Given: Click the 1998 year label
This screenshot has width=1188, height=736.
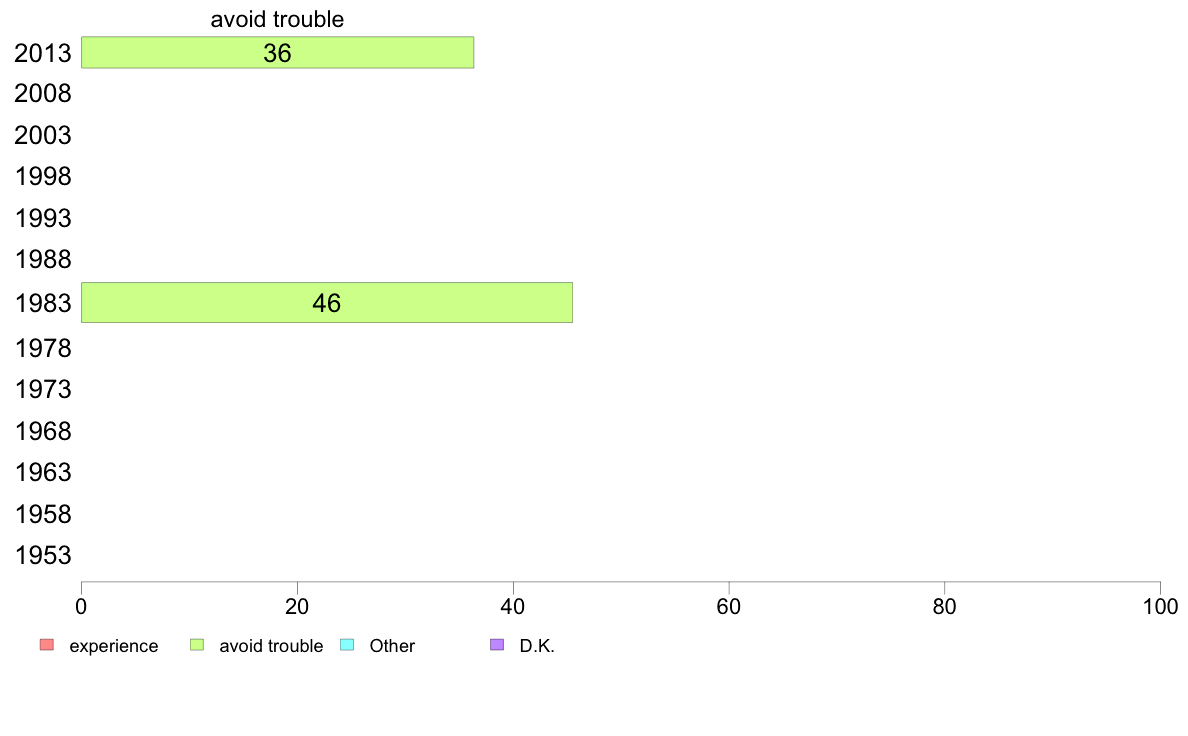Looking at the screenshot, I should (43, 177).
